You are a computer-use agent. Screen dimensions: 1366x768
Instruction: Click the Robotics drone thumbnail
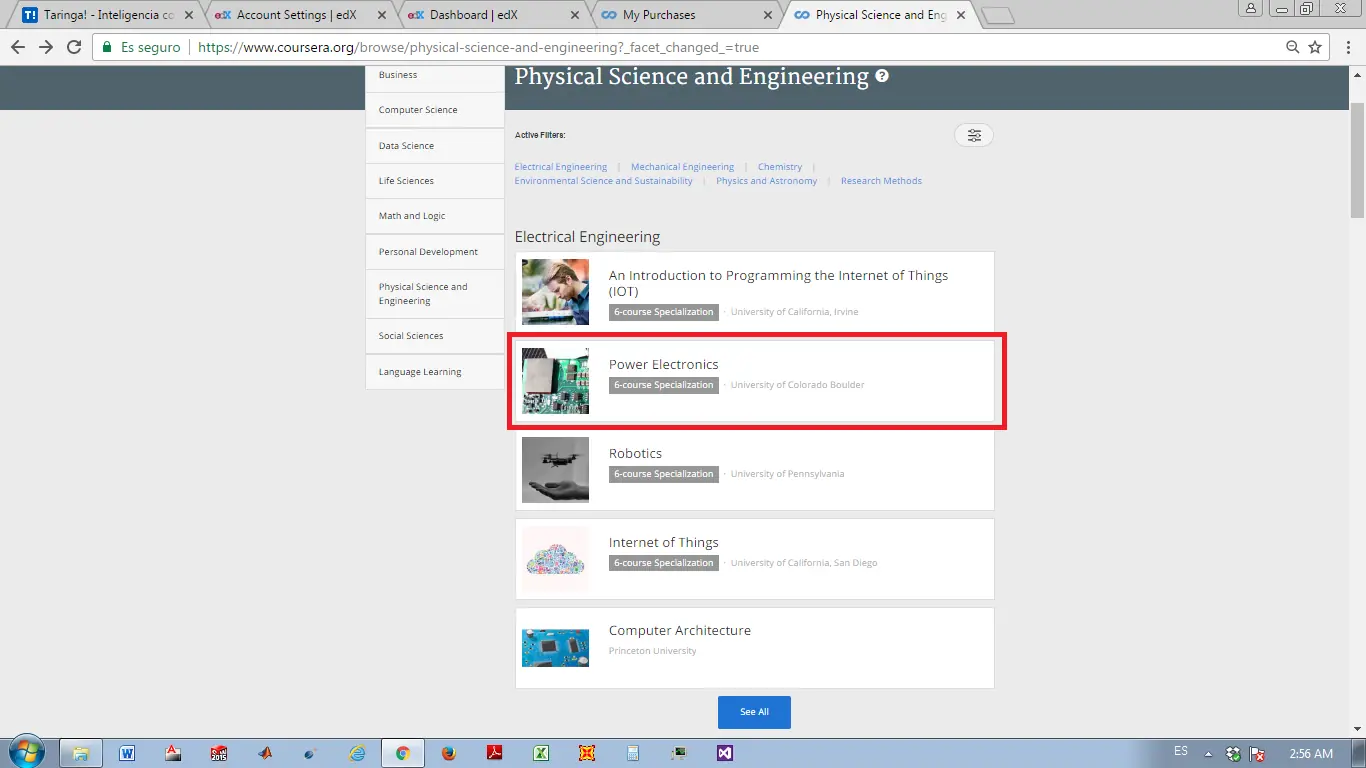555,470
